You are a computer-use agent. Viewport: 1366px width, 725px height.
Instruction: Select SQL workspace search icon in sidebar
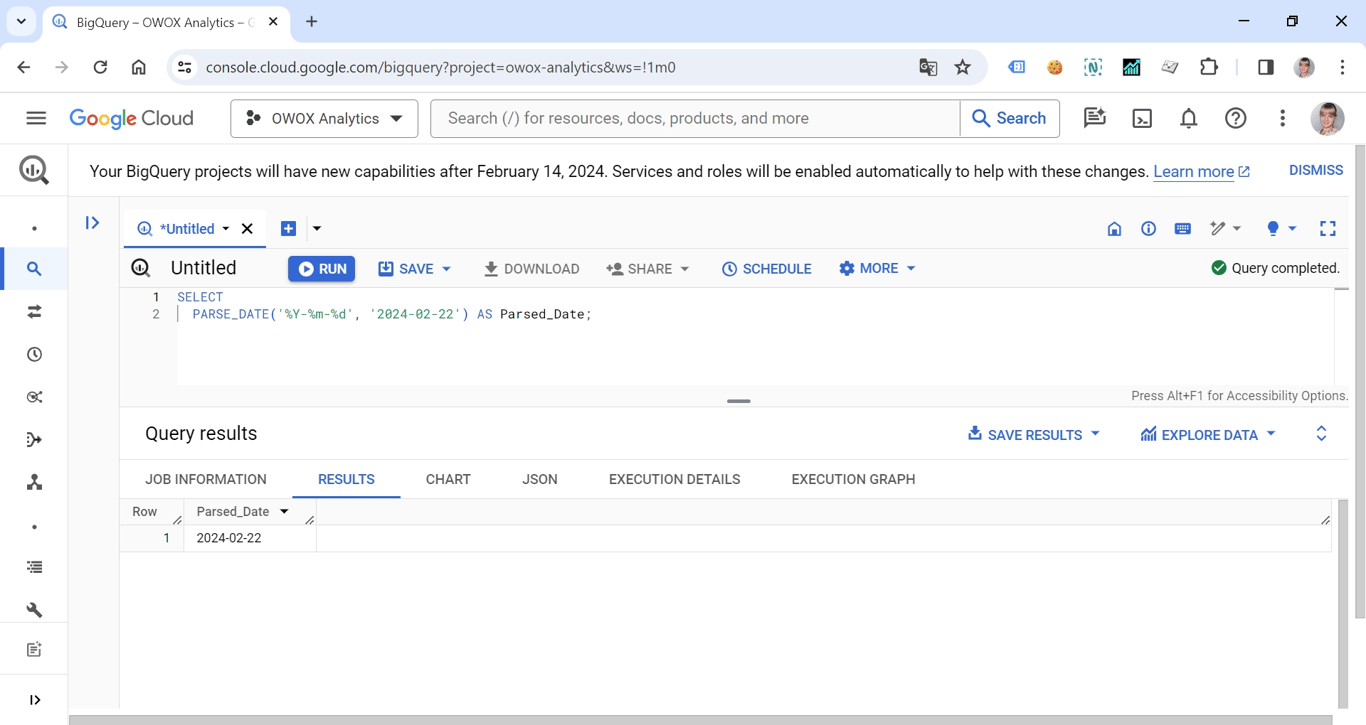[x=34, y=269]
